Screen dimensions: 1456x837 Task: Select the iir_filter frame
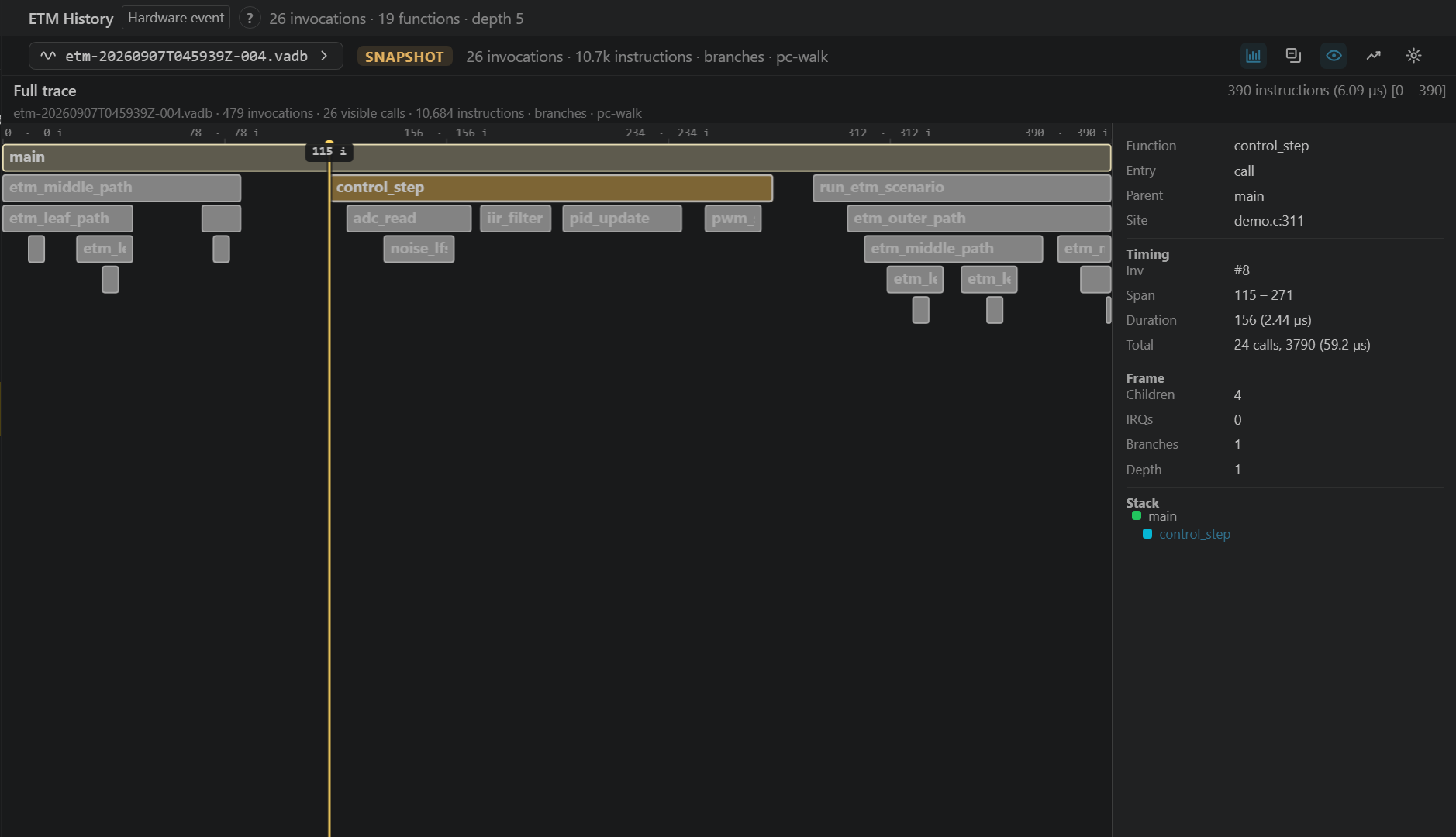516,219
